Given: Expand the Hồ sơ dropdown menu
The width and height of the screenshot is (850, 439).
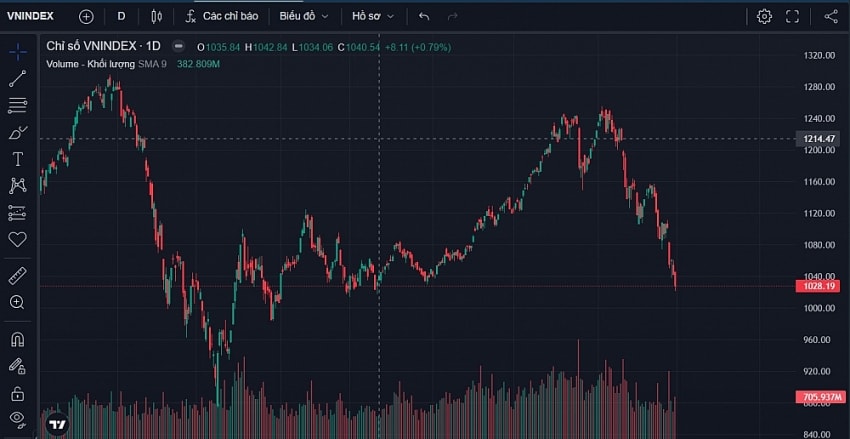Looking at the screenshot, I should pos(373,16).
